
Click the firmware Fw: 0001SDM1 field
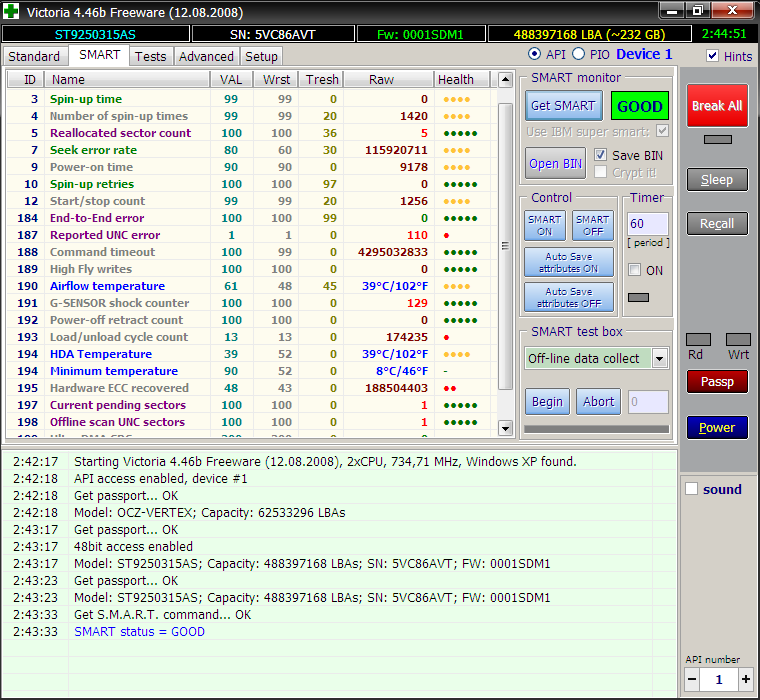421,34
